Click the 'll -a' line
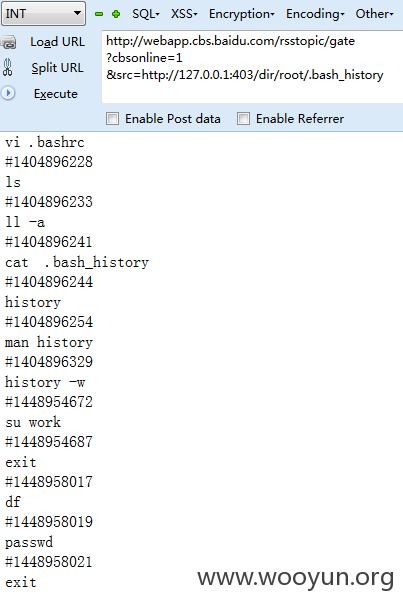 [x=25, y=222]
